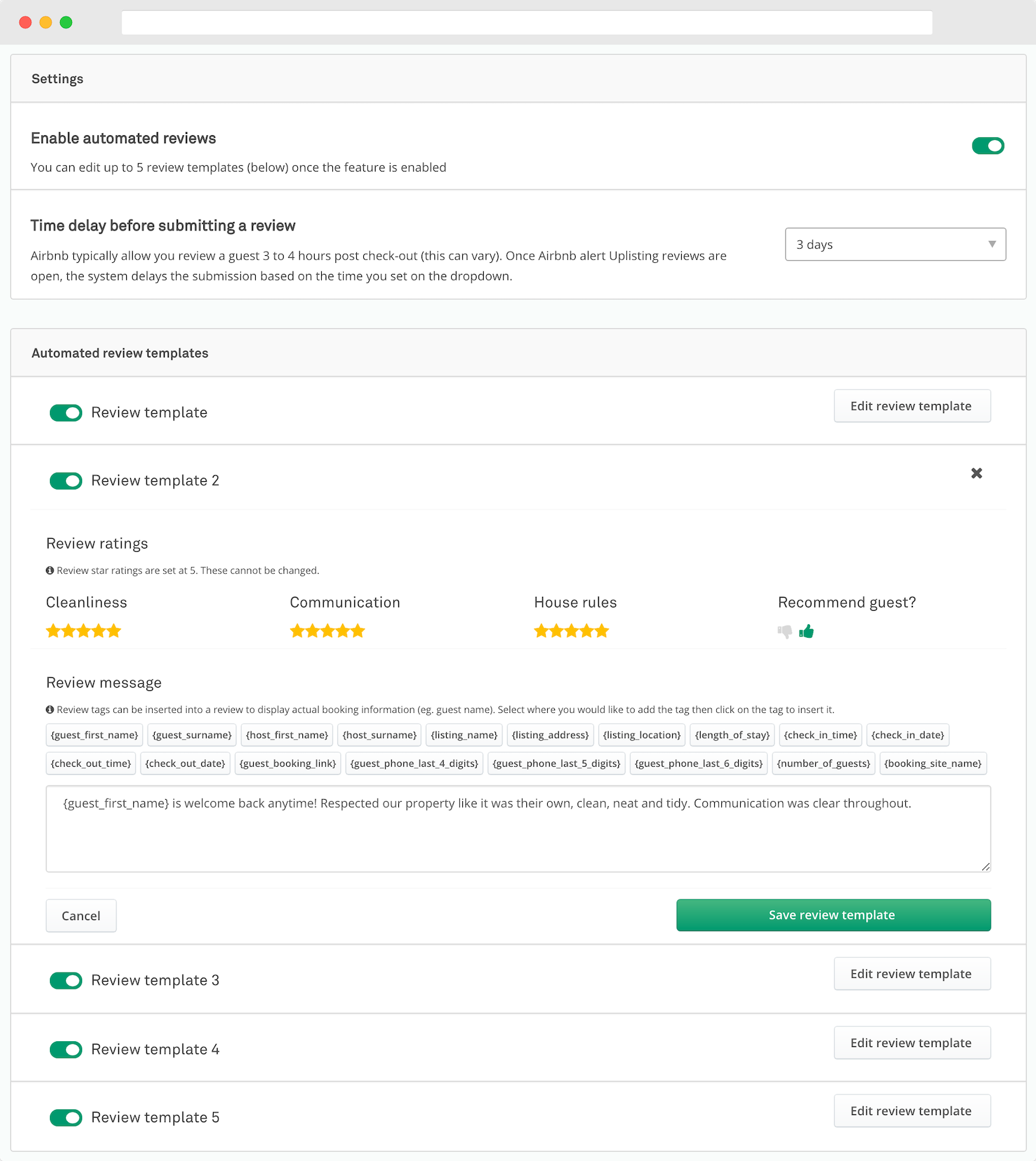Open the time delay dropdown showing 3 days
Screen dimensions: 1036x1161
pyautogui.click(x=895, y=244)
